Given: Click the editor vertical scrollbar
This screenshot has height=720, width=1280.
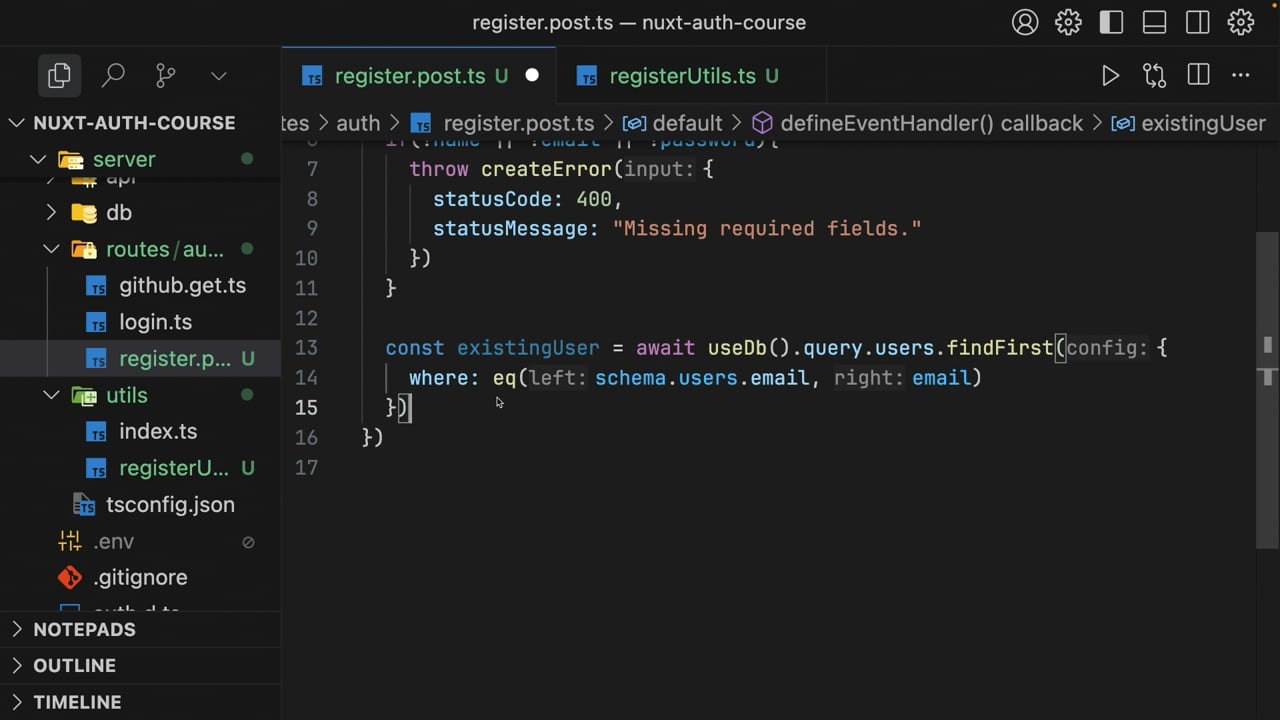Looking at the screenshot, I should [1267, 390].
